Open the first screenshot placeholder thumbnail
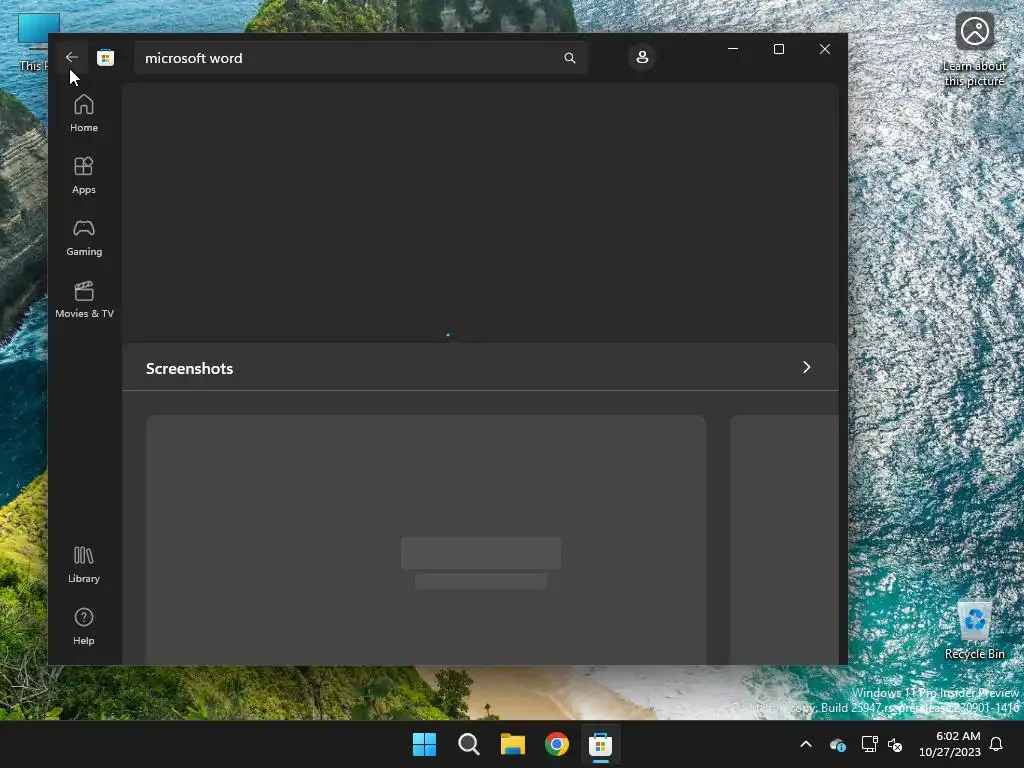Screen dimensions: 1024x768 [426, 539]
